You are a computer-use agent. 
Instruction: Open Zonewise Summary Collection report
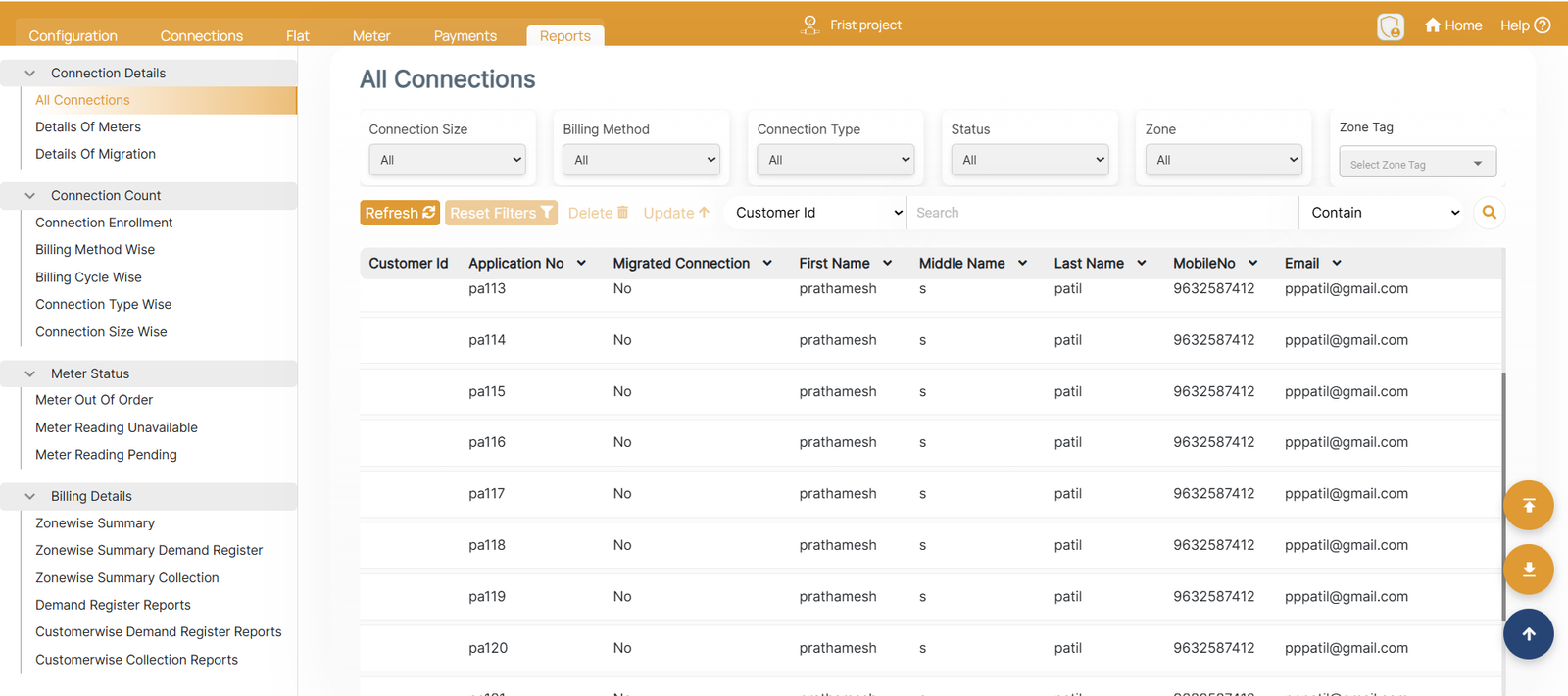pyautogui.click(x=127, y=578)
